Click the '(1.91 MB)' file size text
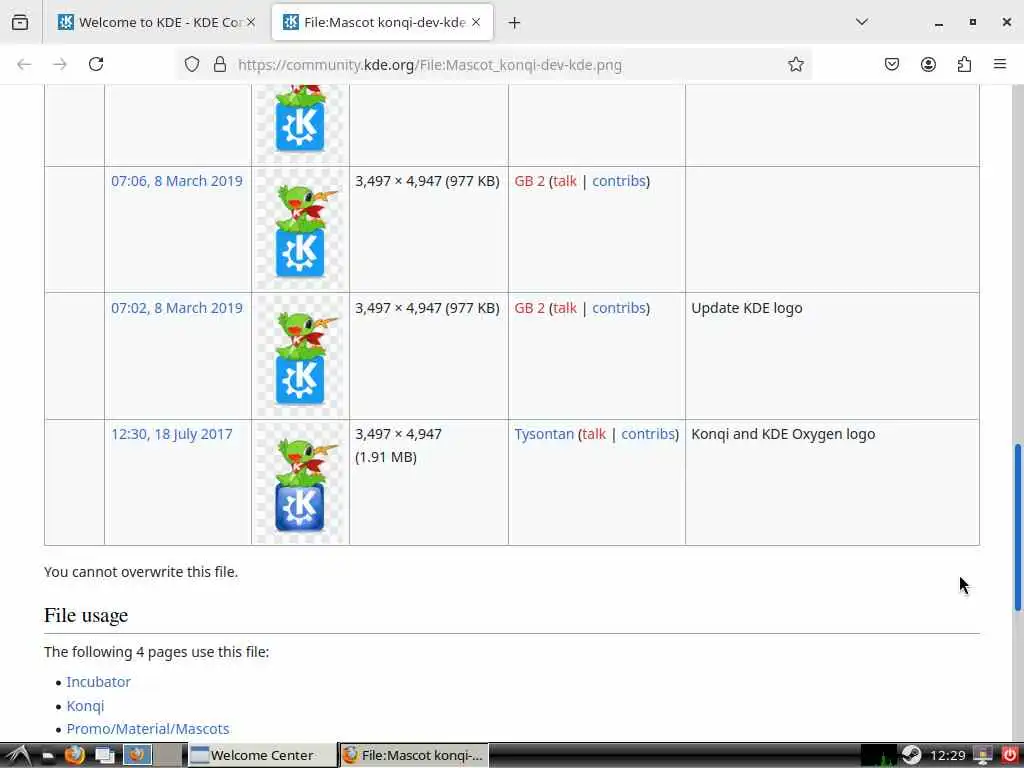 coord(386,457)
